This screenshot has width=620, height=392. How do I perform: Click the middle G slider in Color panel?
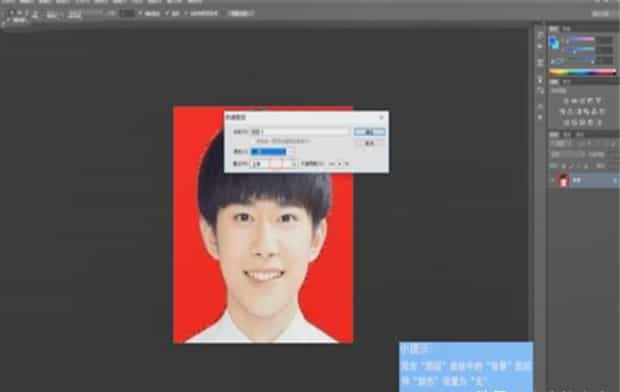point(580,50)
